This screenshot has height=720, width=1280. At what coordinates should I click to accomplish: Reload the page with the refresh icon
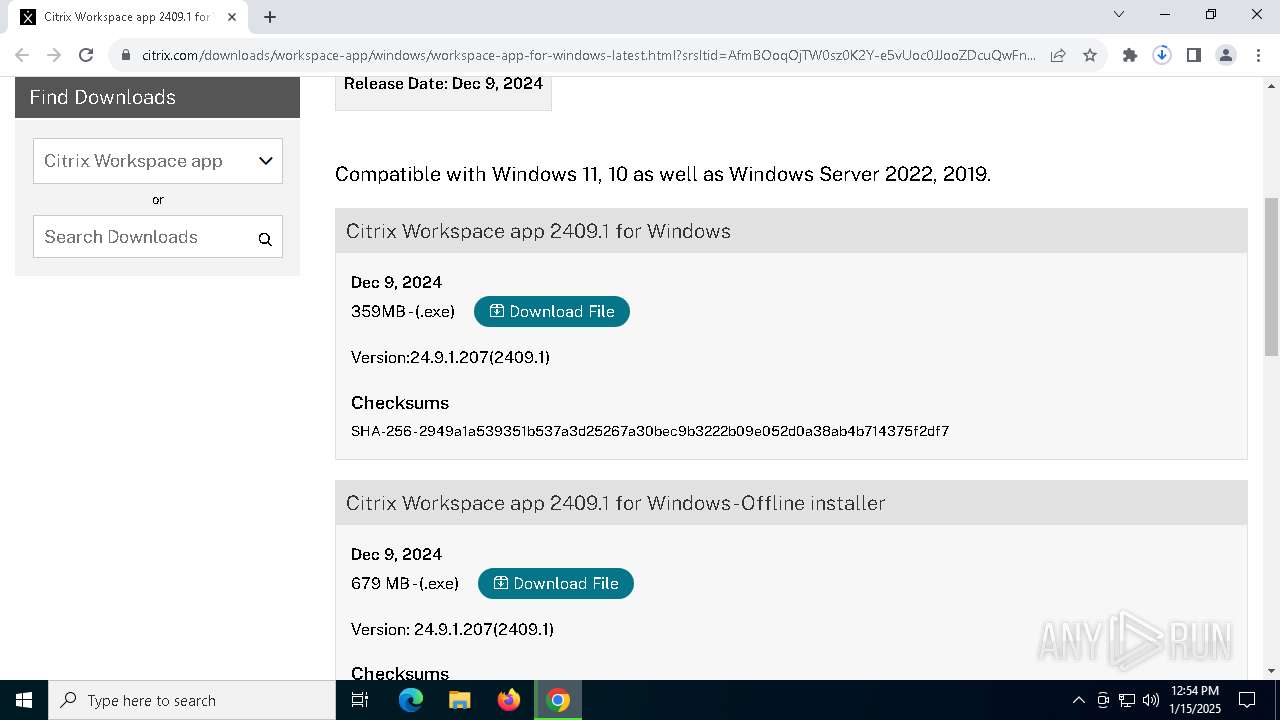(x=86, y=56)
